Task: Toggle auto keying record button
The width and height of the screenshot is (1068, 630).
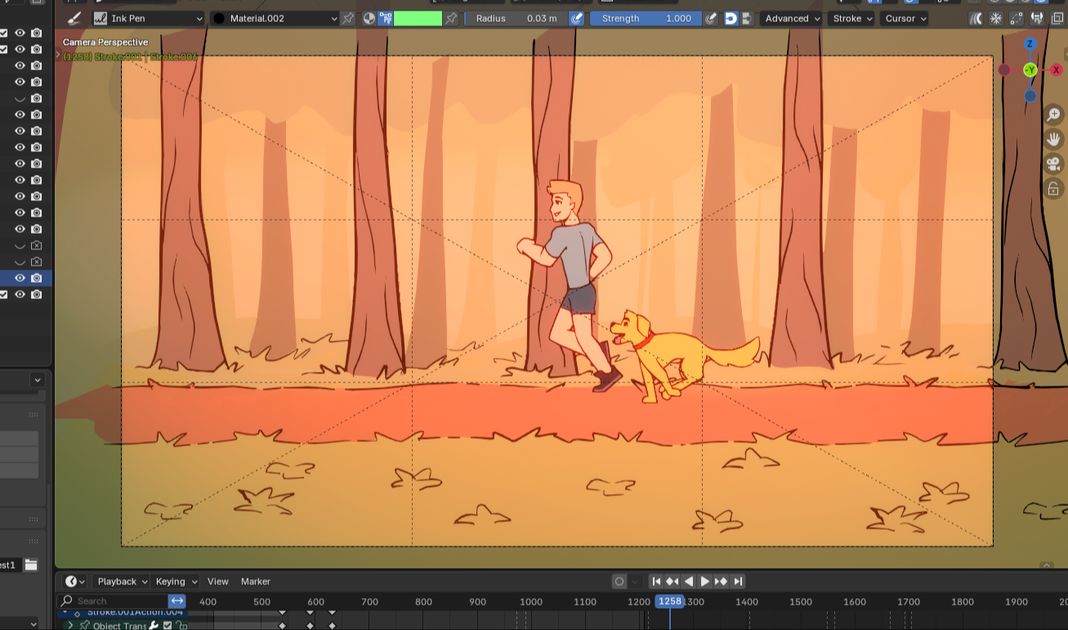Action: click(619, 581)
